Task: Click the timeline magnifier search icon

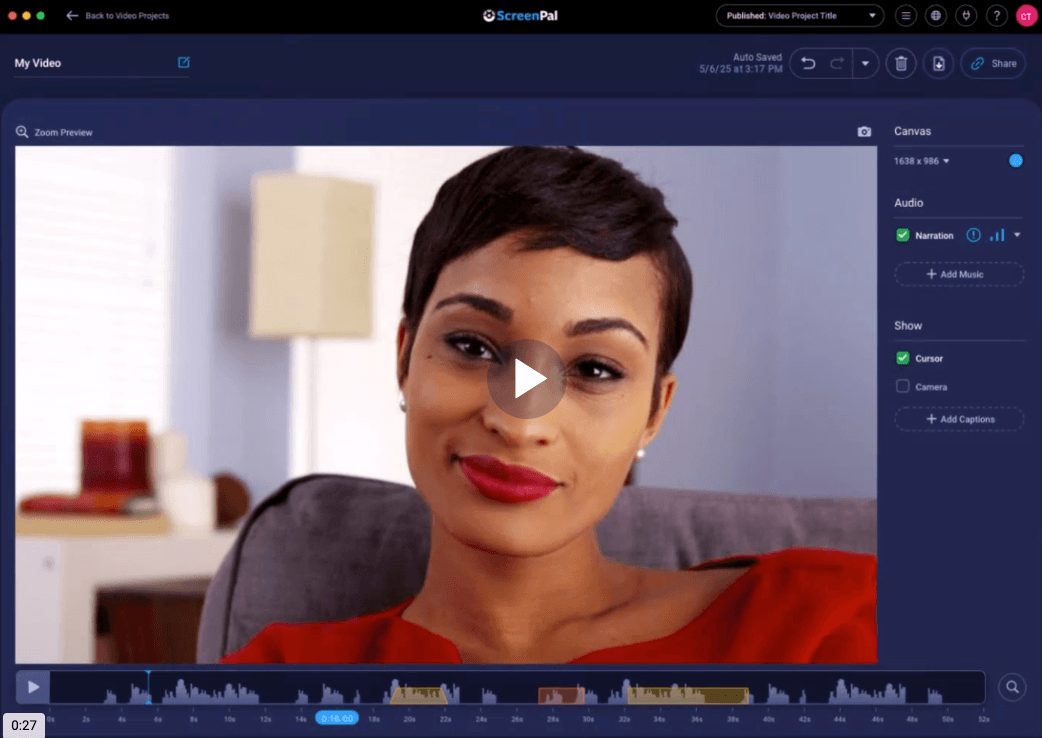Action: 1012,687
